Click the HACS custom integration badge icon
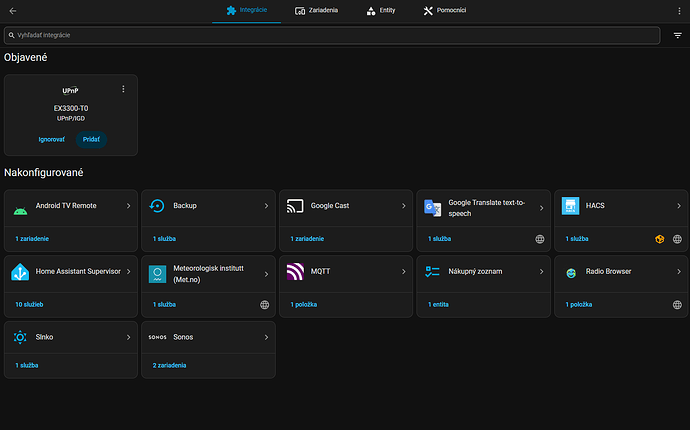The width and height of the screenshot is (690, 430). click(659, 239)
